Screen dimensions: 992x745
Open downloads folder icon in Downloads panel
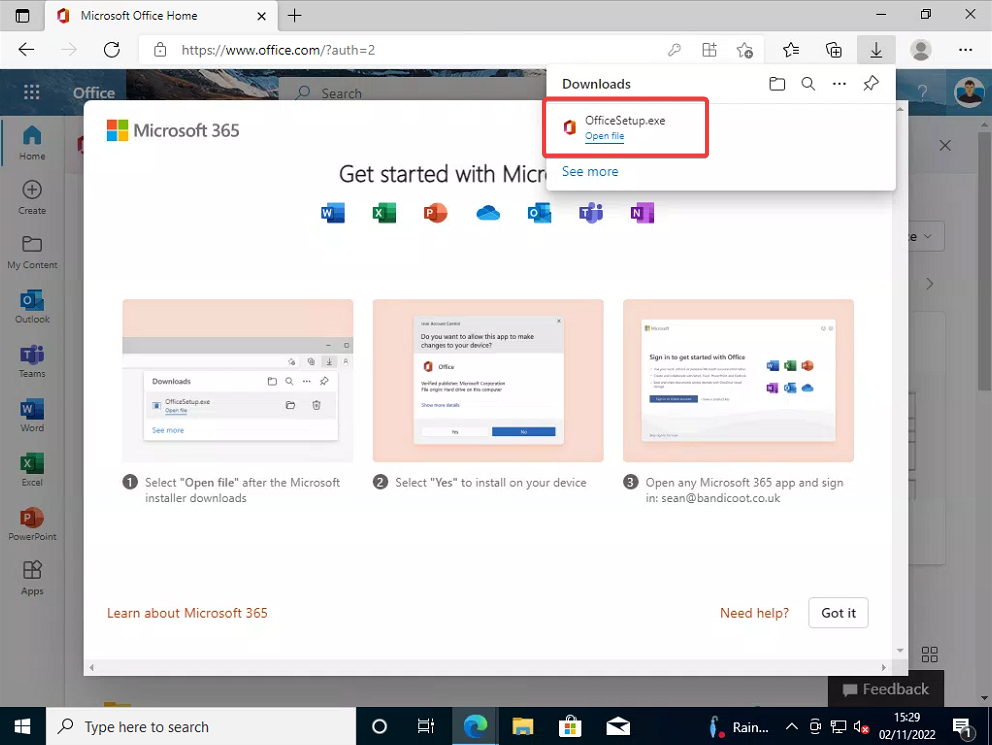pos(777,85)
